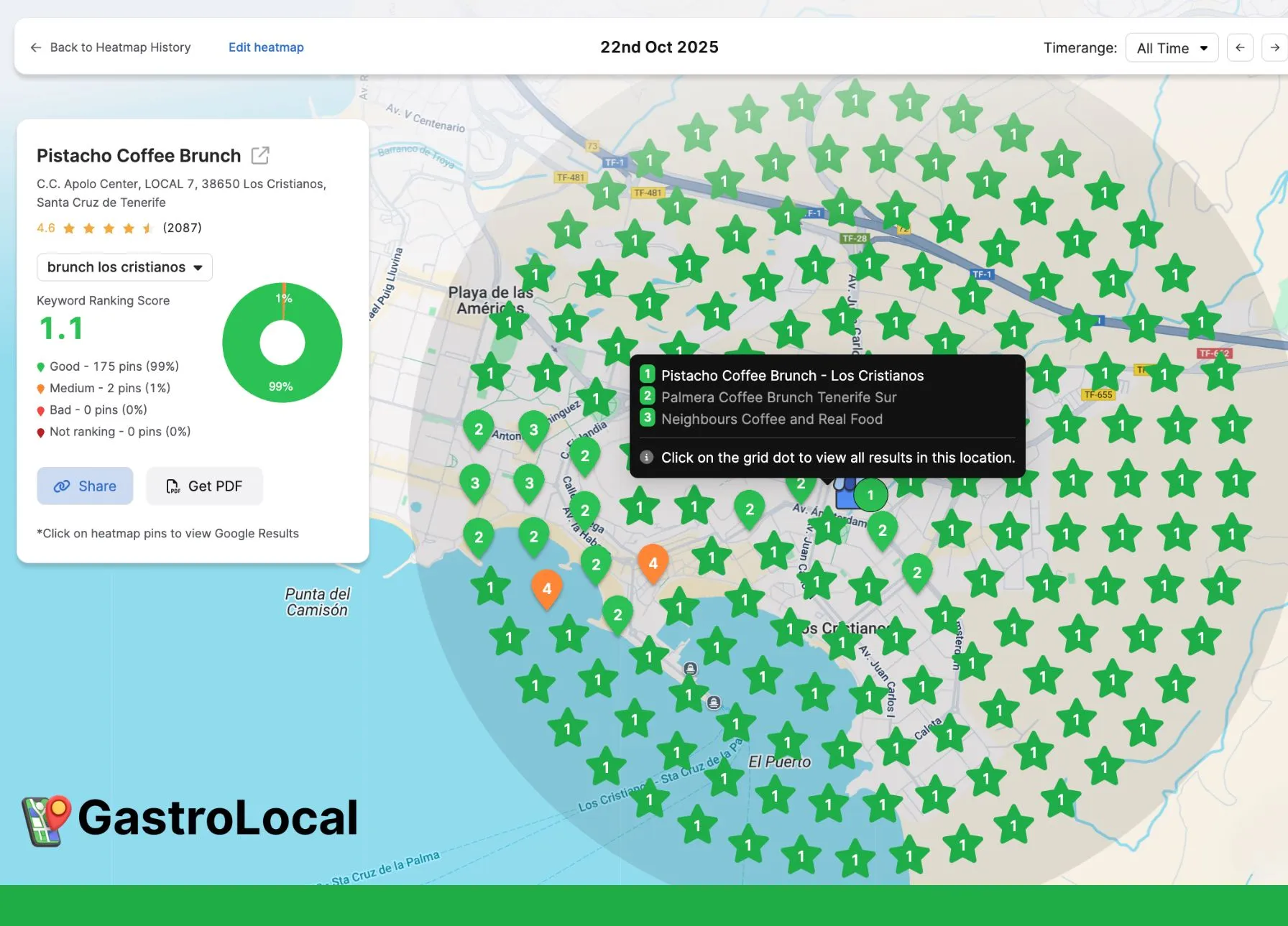Go back to Heatmap History

pyautogui.click(x=110, y=47)
